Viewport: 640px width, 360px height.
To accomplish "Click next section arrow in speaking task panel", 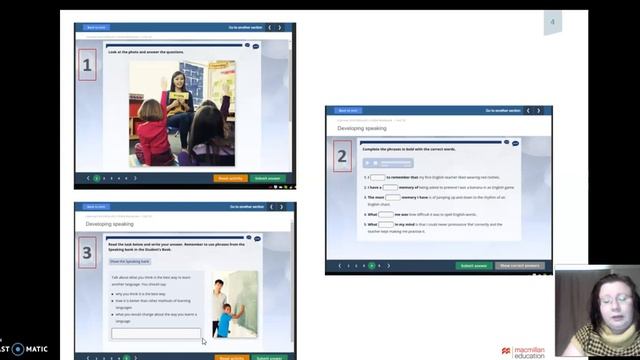I will [282, 207].
